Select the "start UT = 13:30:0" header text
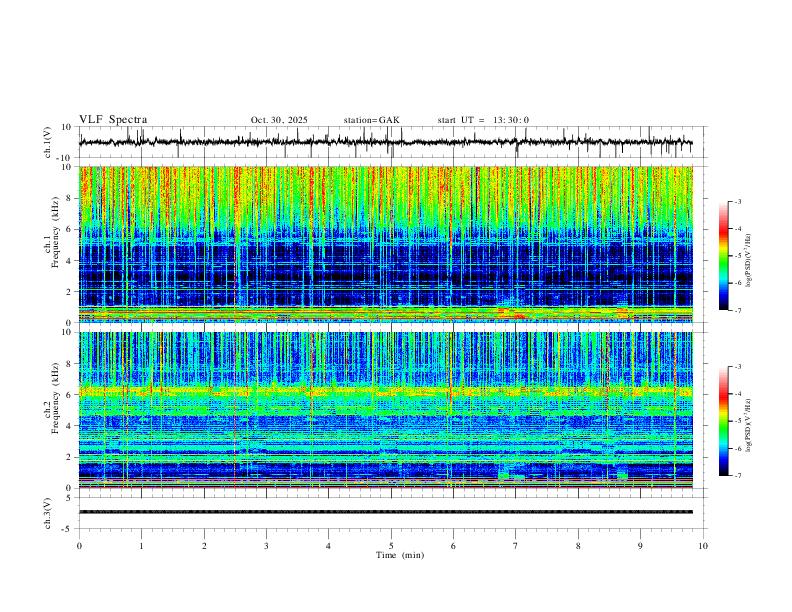This screenshot has width=792, height=612. (x=483, y=120)
